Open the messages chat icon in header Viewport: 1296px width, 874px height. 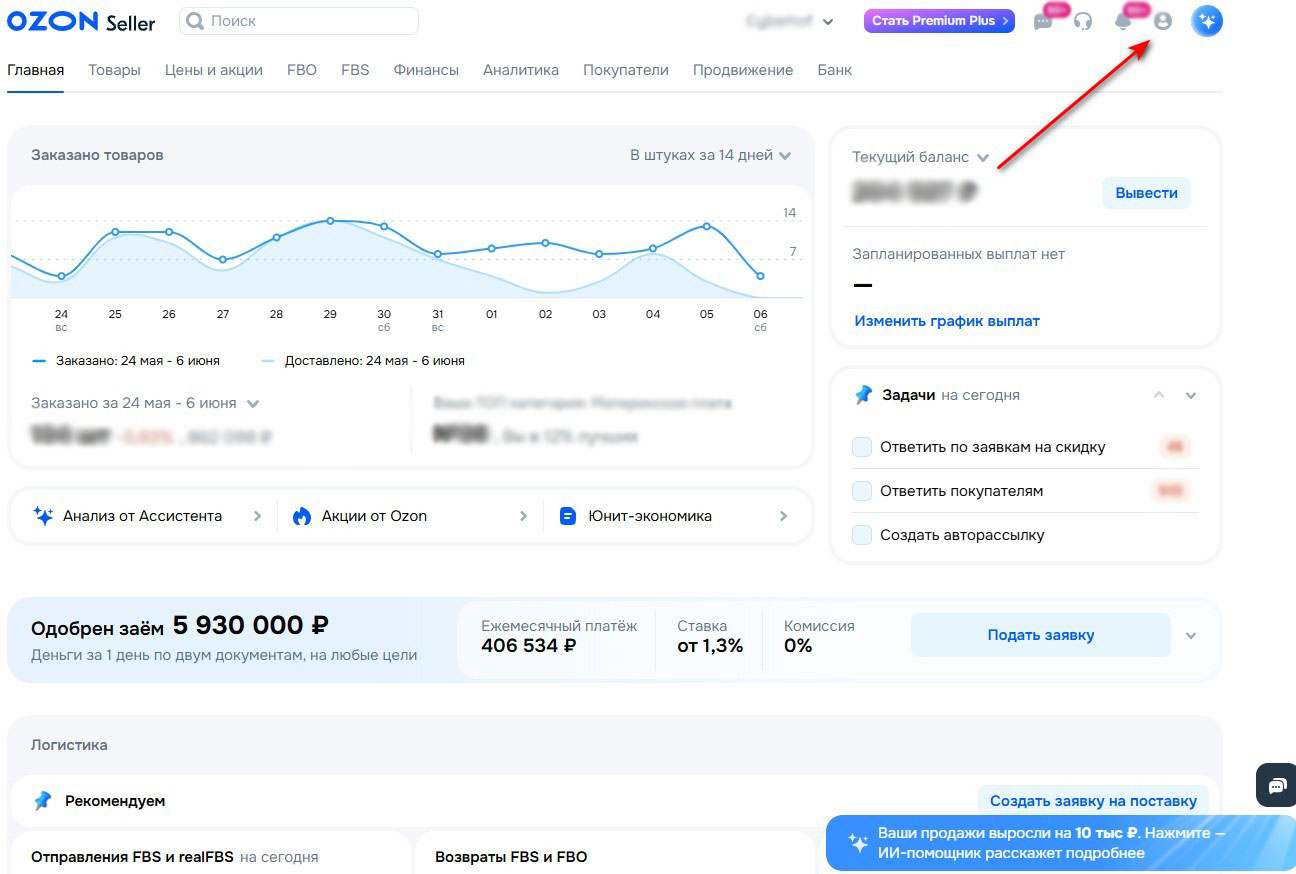click(x=1043, y=21)
